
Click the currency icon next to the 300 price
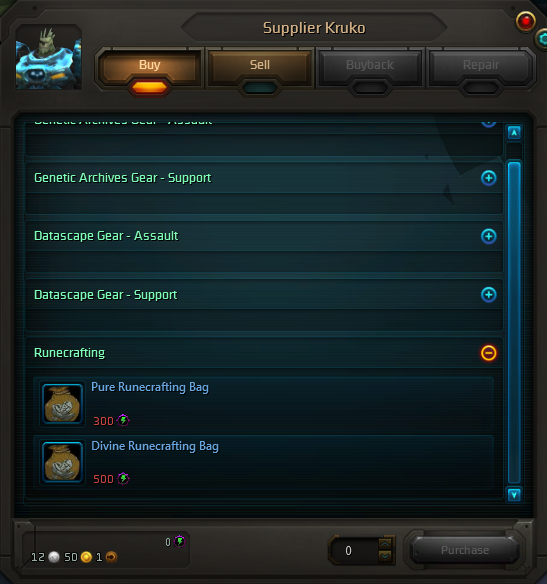pos(123,420)
